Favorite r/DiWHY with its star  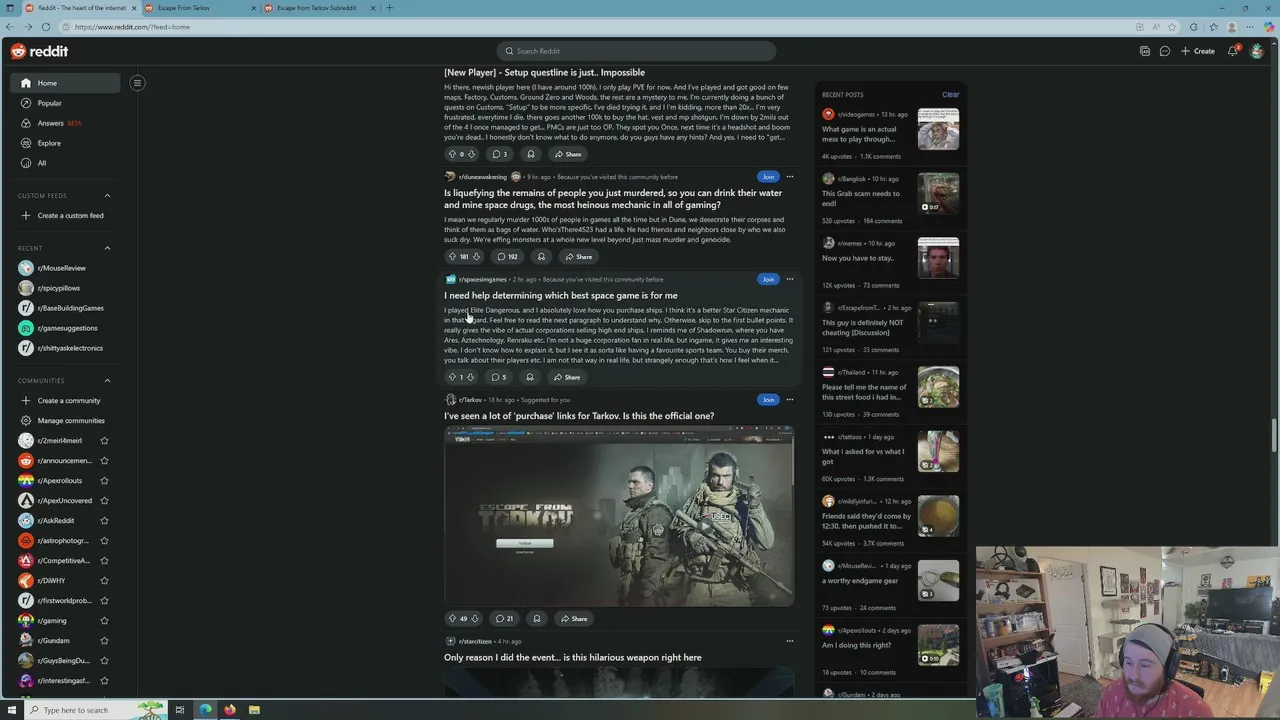click(x=104, y=580)
